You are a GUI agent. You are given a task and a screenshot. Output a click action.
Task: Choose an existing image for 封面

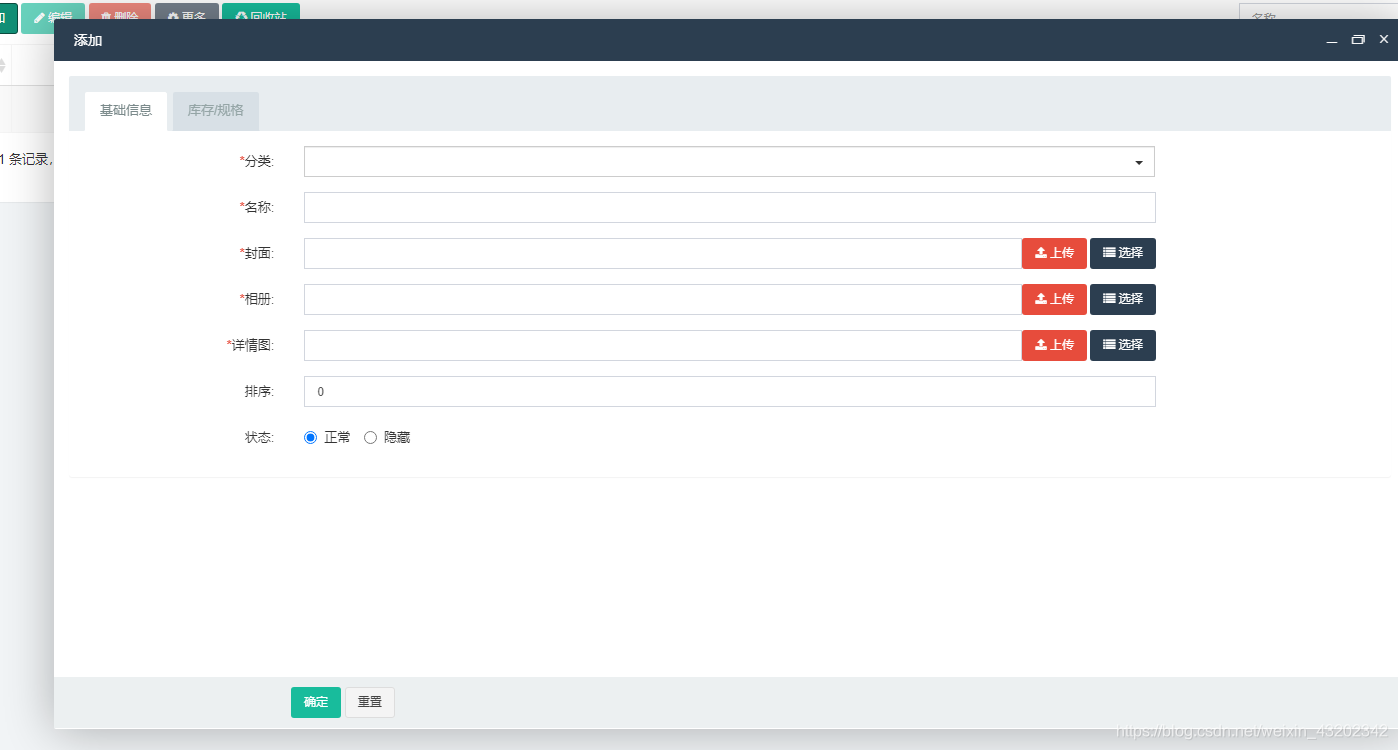coord(1123,253)
